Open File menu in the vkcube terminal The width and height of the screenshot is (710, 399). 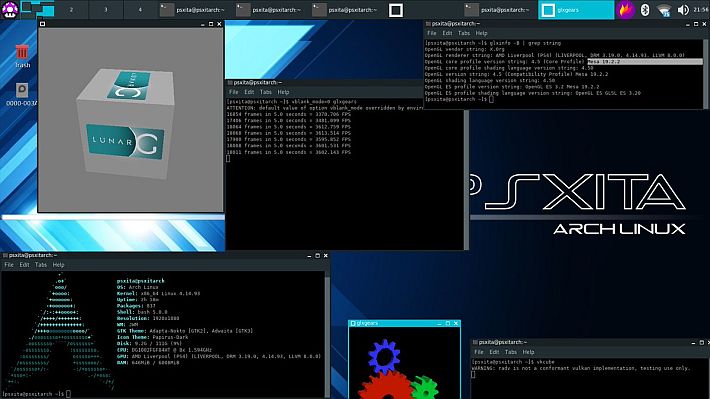coord(479,352)
